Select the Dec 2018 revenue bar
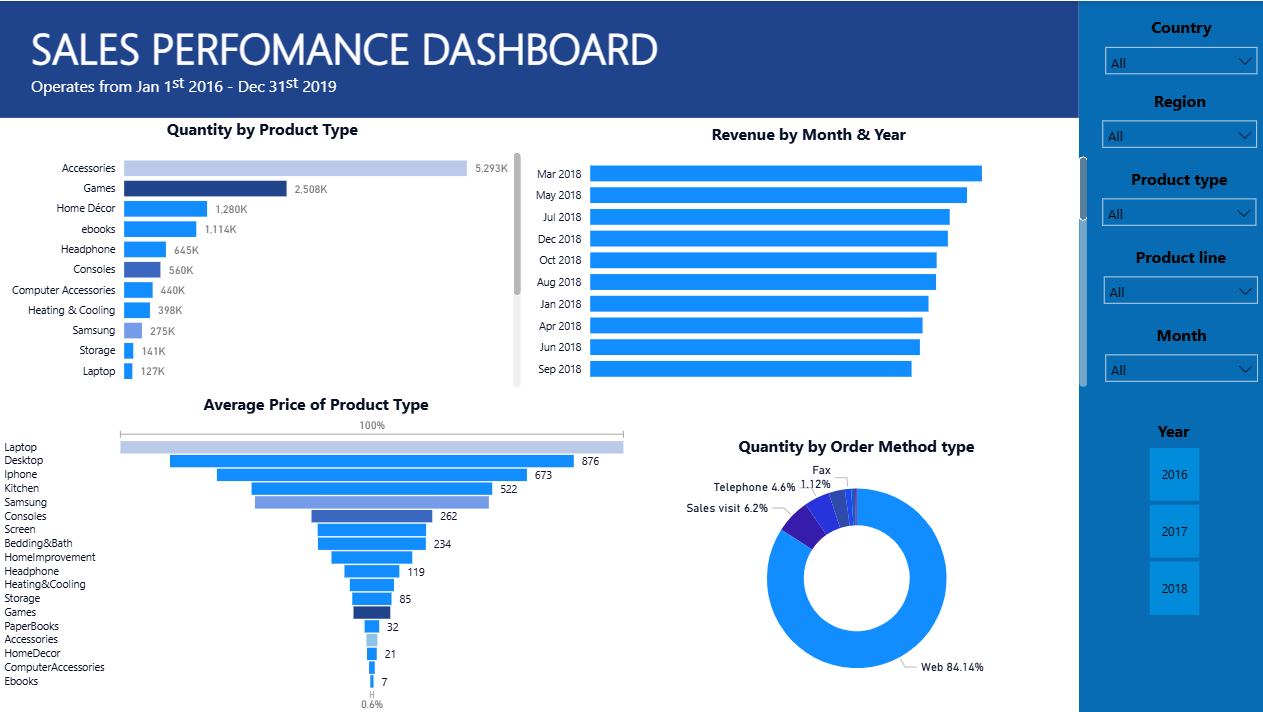Image resolution: width=1263 pixels, height=712 pixels. point(768,239)
